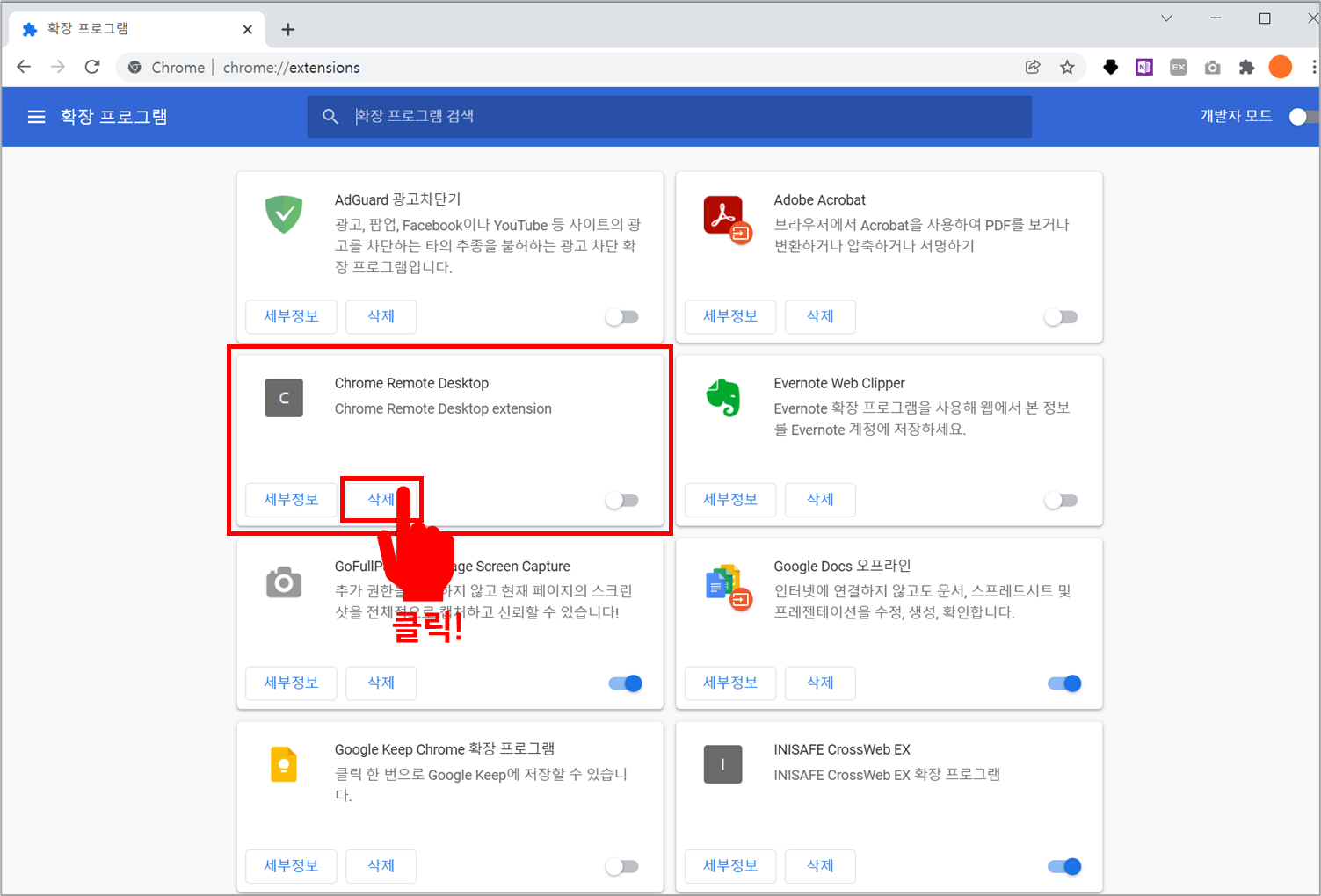
Task: Turn on 개발자 모드 toggle
Action: click(1303, 117)
